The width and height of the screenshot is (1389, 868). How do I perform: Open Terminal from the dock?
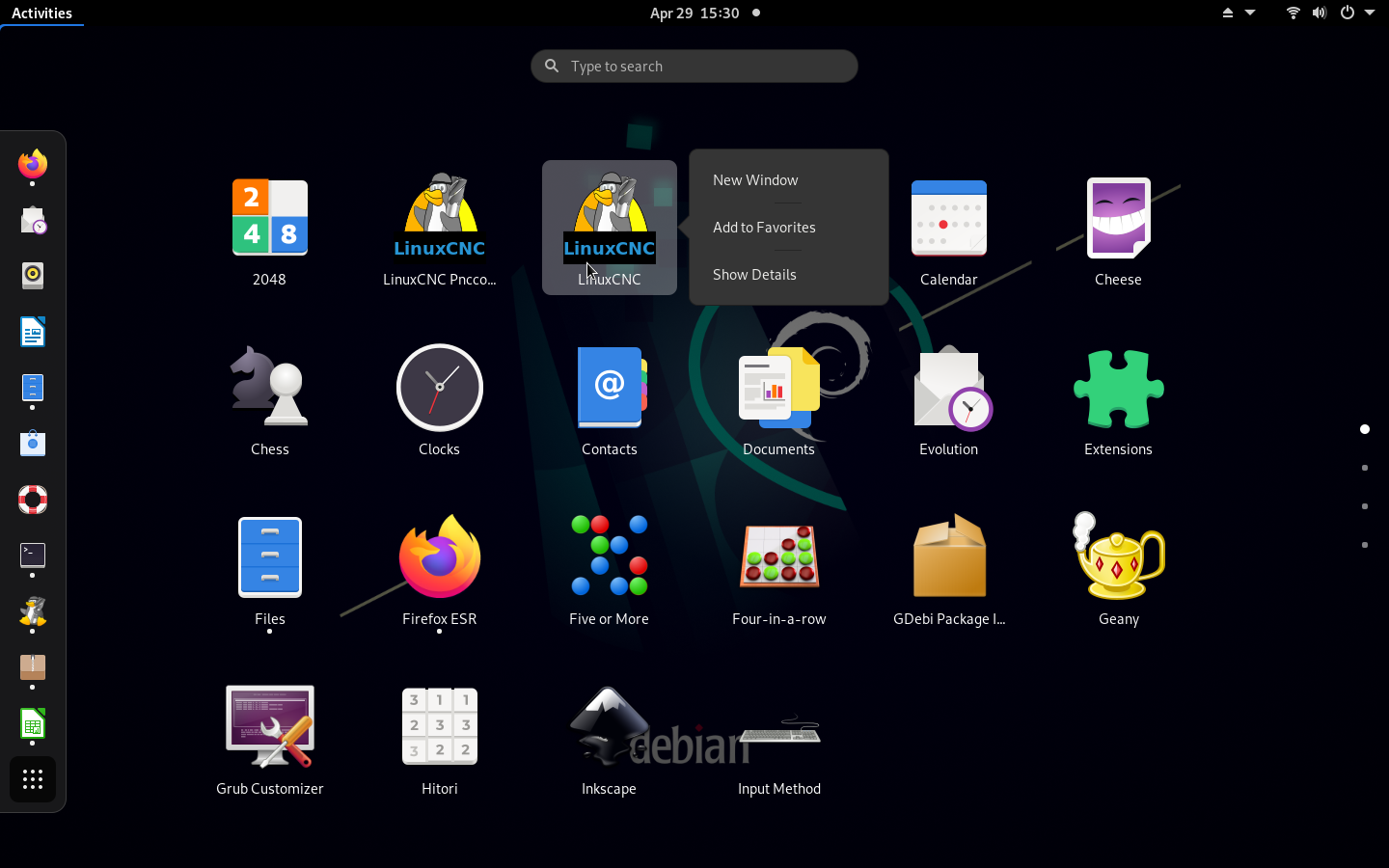[x=33, y=556]
